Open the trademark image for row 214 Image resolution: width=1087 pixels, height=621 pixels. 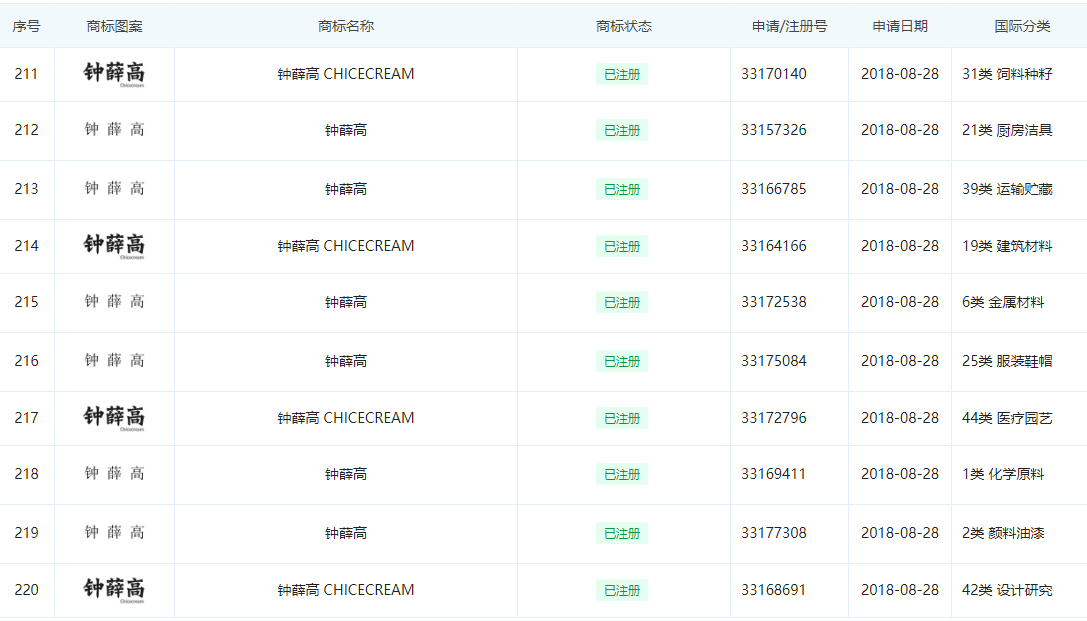point(114,246)
